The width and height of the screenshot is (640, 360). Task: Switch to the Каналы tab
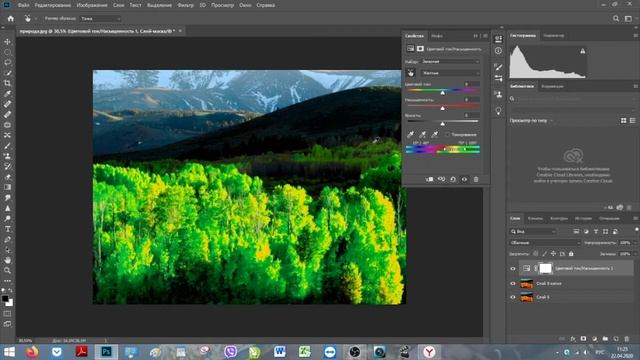pos(535,218)
